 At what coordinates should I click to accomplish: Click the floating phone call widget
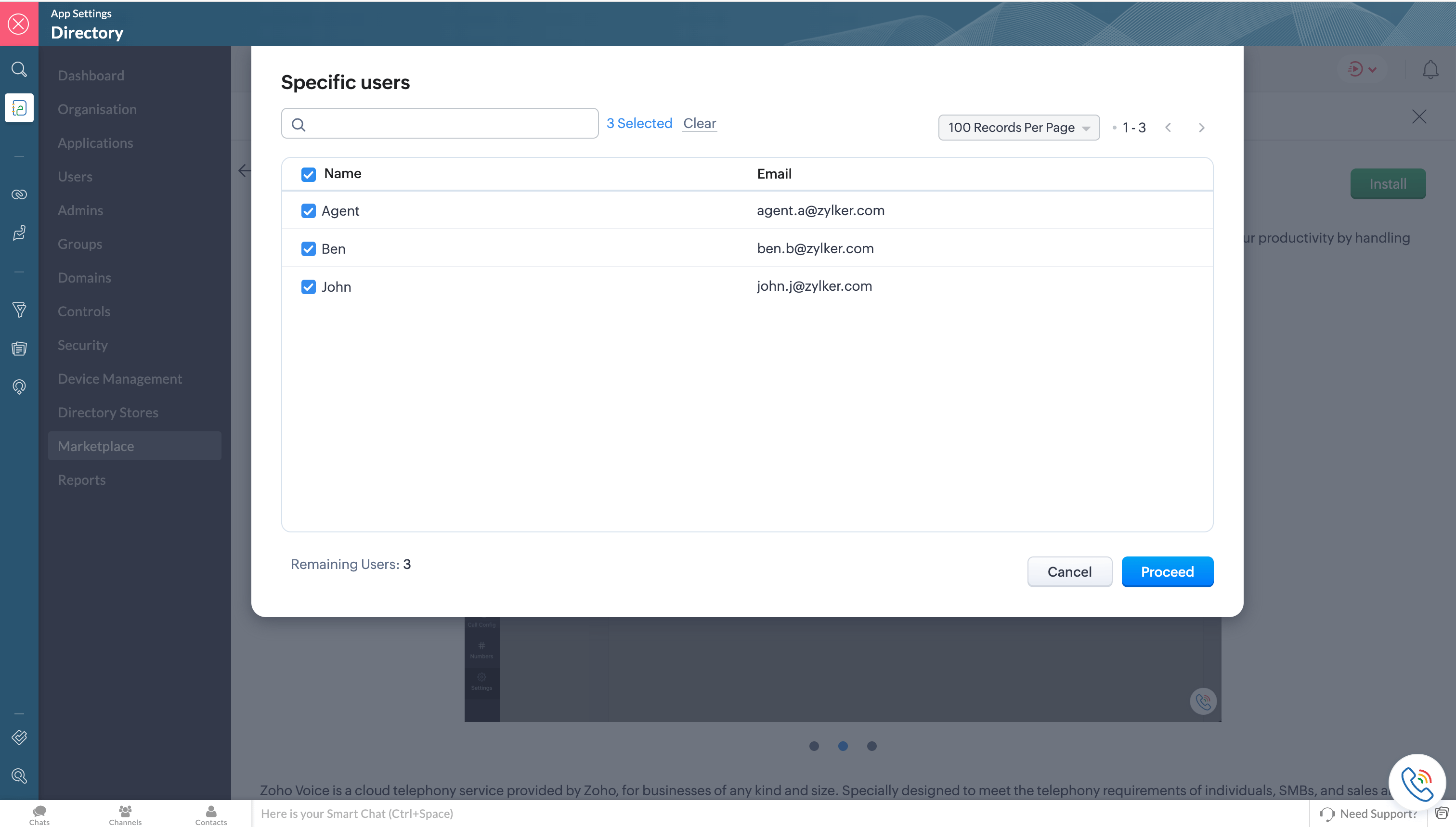pos(1417,782)
